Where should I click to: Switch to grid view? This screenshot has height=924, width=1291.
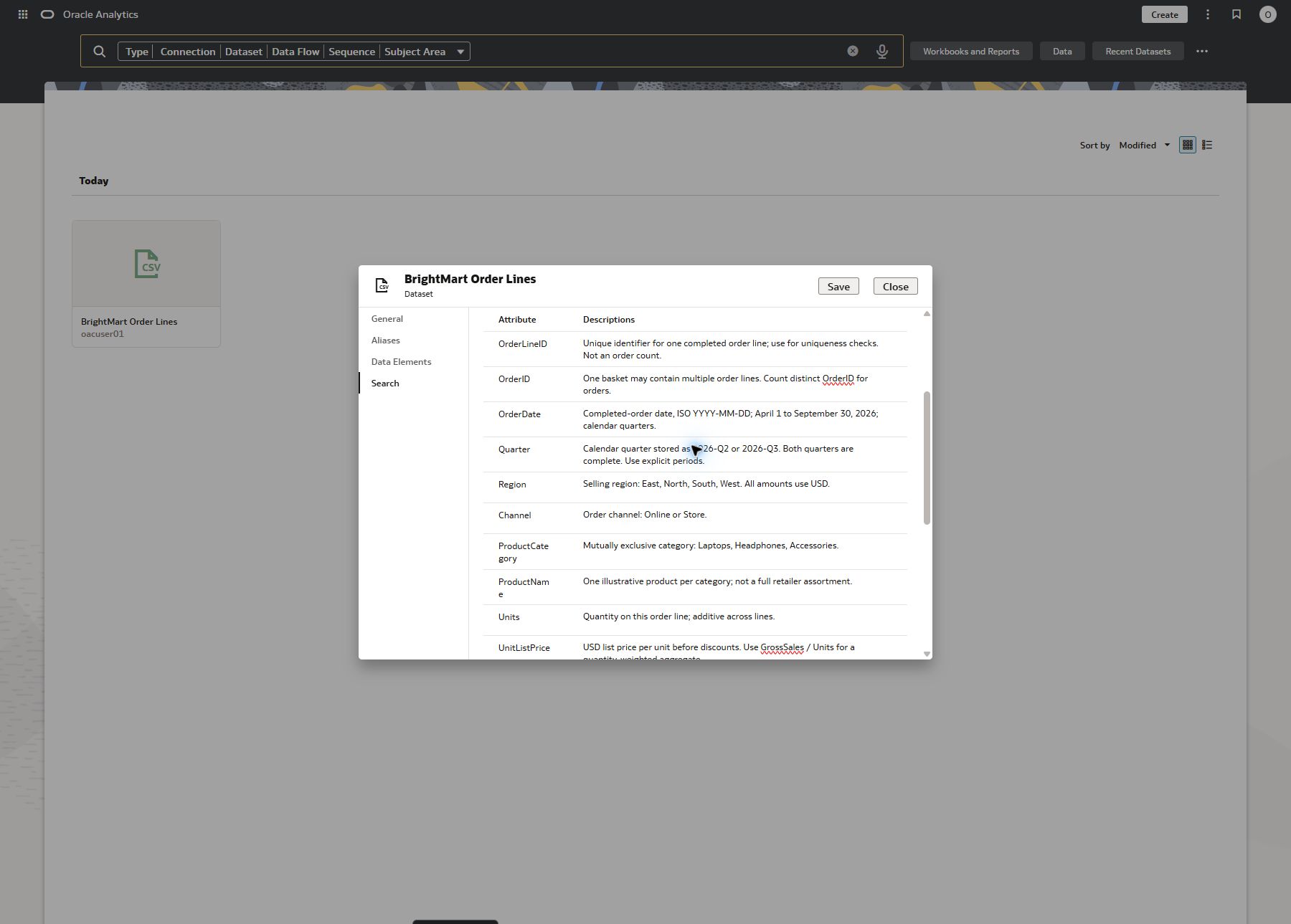(1188, 145)
